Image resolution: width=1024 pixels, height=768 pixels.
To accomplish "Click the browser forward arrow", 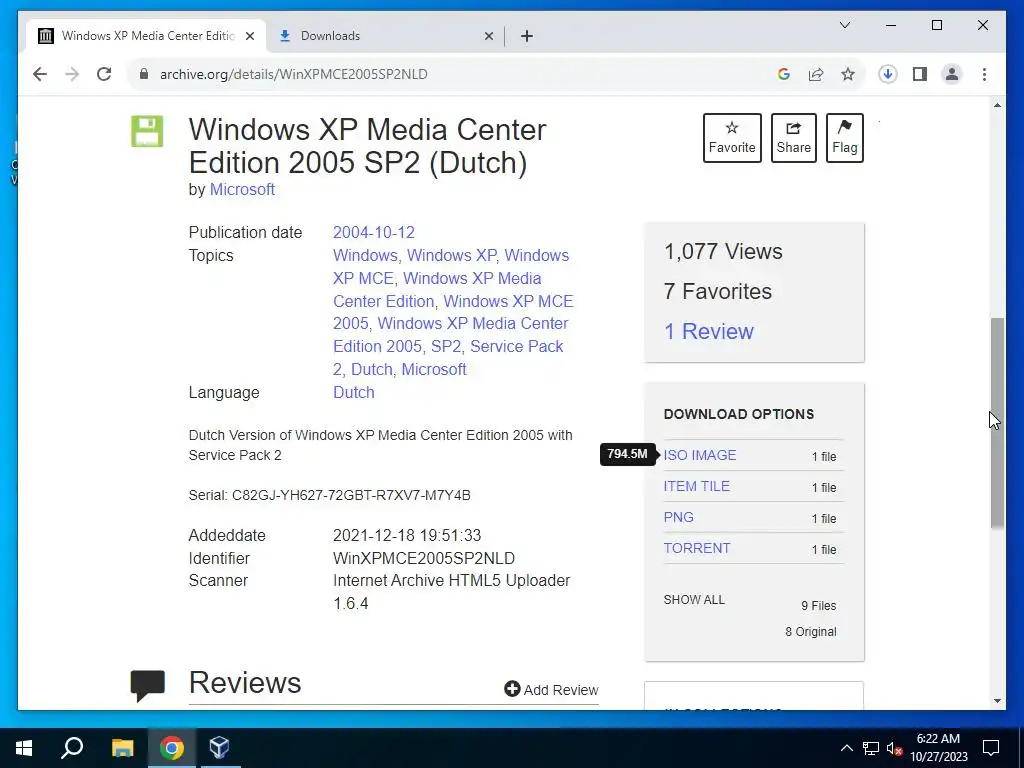I will point(72,74).
